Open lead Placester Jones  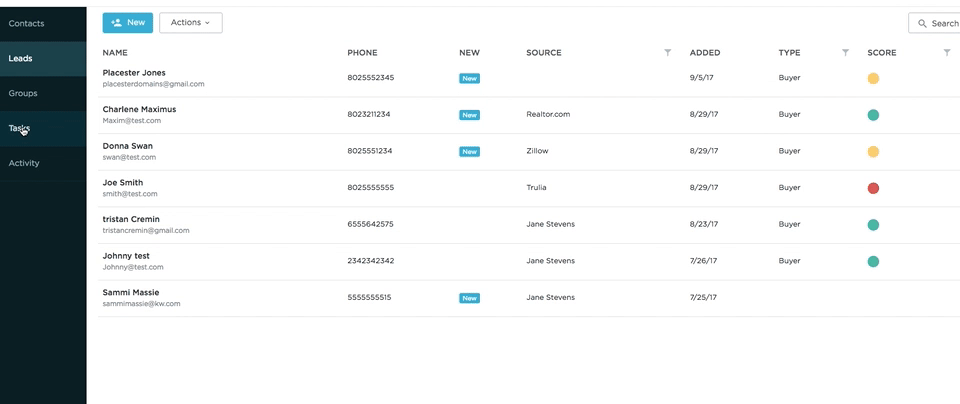(x=134, y=73)
